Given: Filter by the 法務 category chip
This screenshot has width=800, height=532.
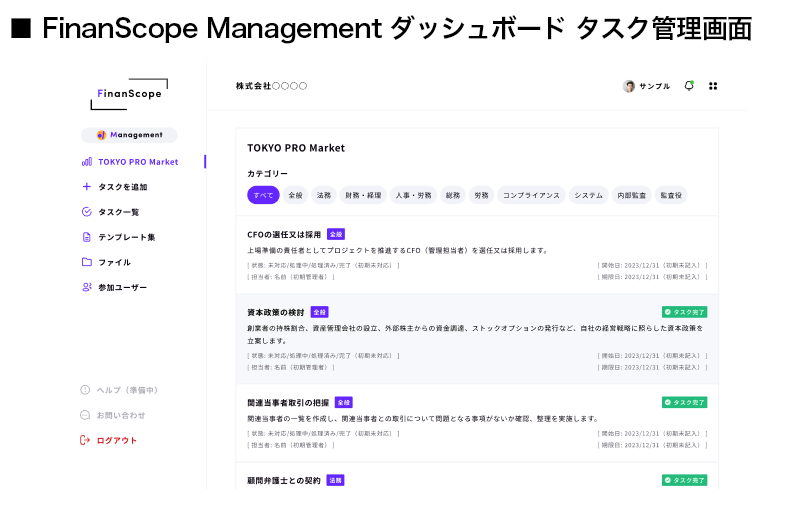Looking at the screenshot, I should (x=324, y=195).
